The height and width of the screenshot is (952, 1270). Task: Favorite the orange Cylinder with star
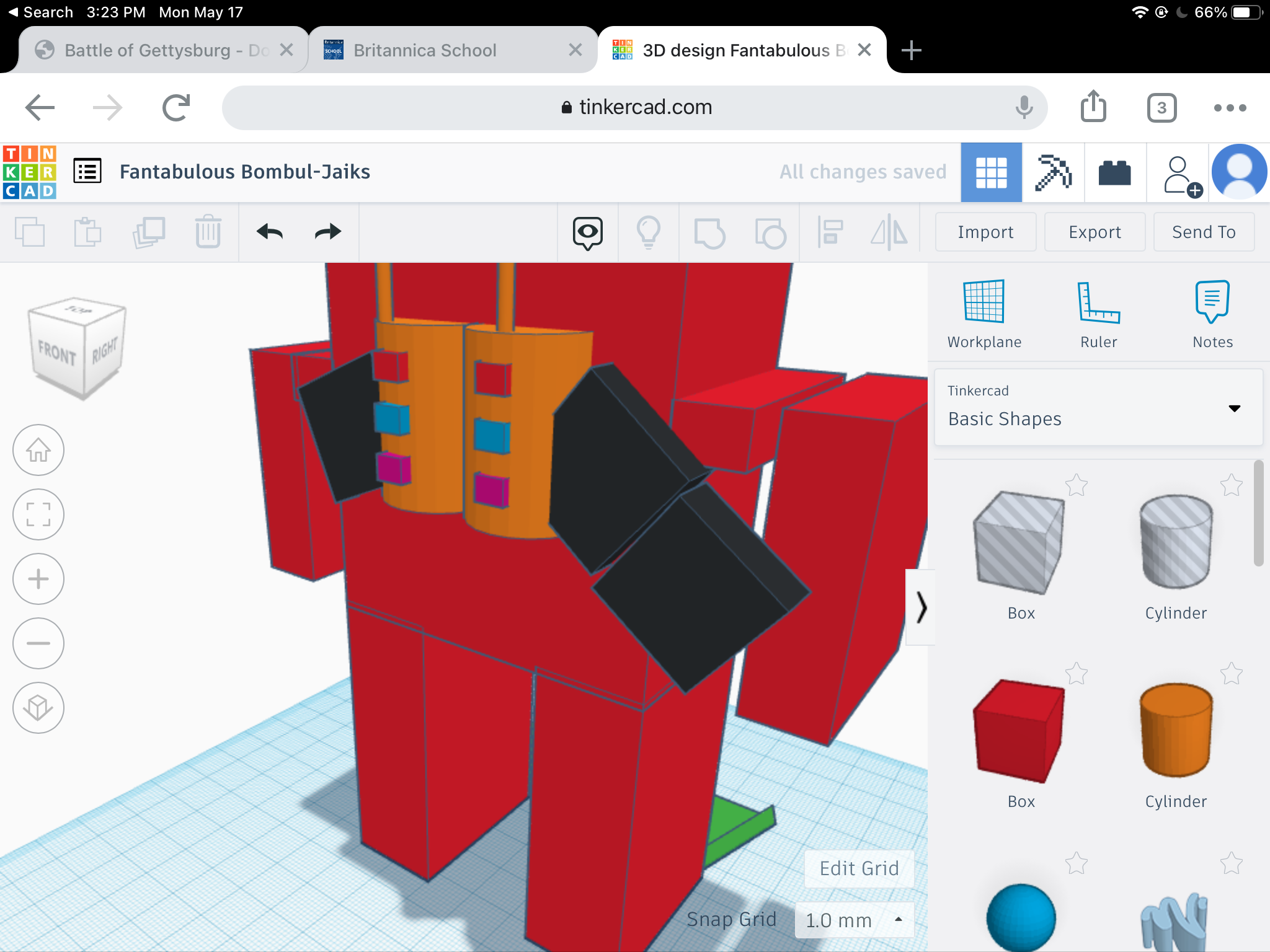(1232, 674)
